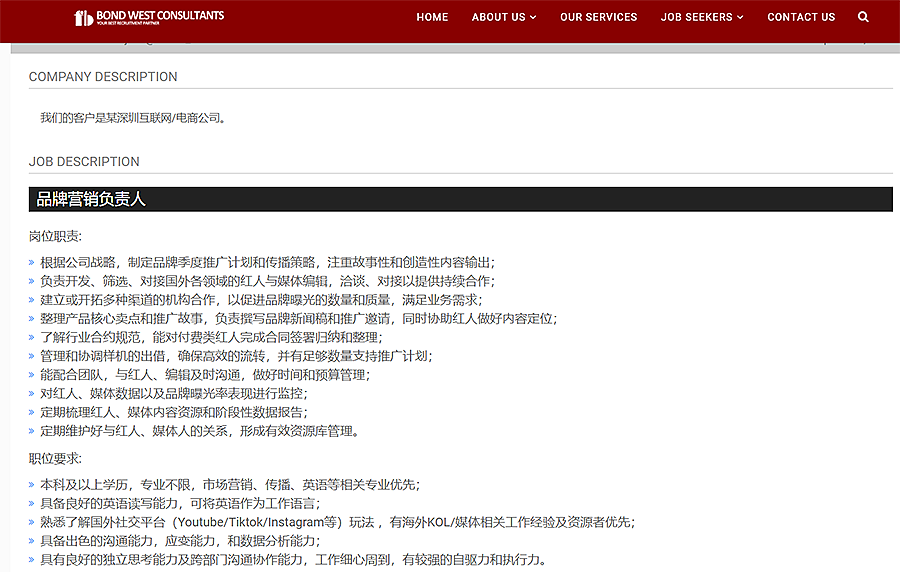The height and width of the screenshot is (572, 900).
Task: Click the 岗位职责 section label
Action: pos(55,237)
